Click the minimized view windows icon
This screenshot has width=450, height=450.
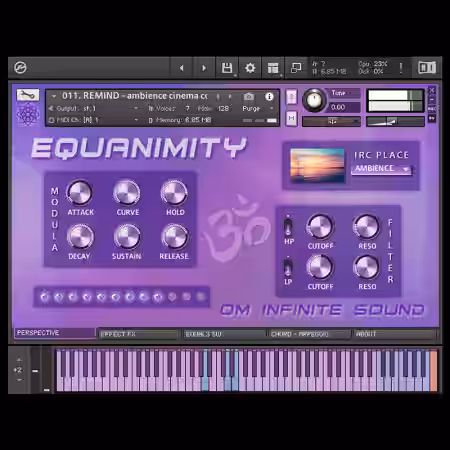pos(296,68)
